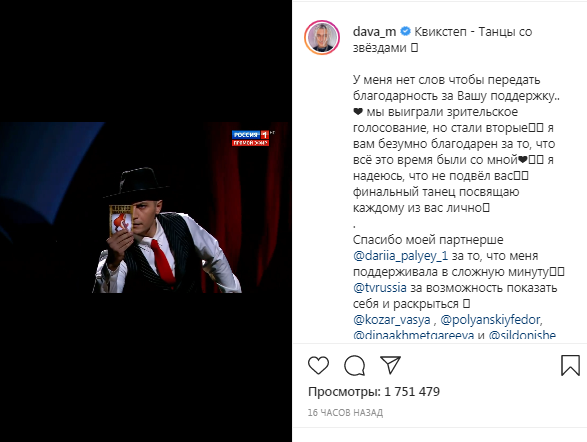Click the playing card held in the video
587x442 pixels.
[121, 220]
